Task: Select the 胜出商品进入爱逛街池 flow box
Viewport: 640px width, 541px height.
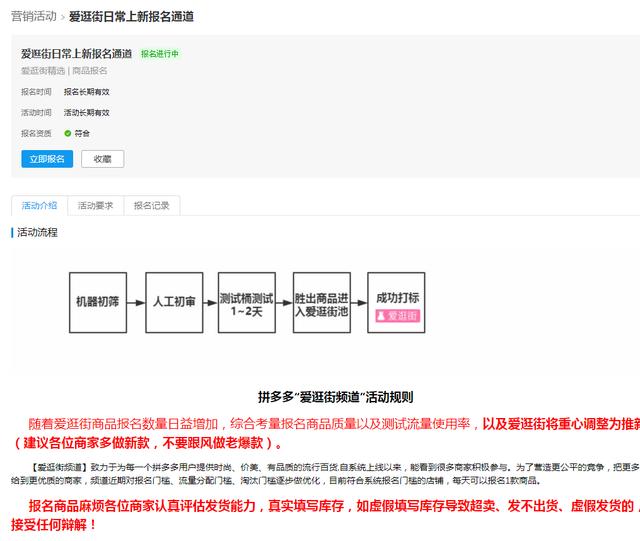Action: [x=322, y=303]
